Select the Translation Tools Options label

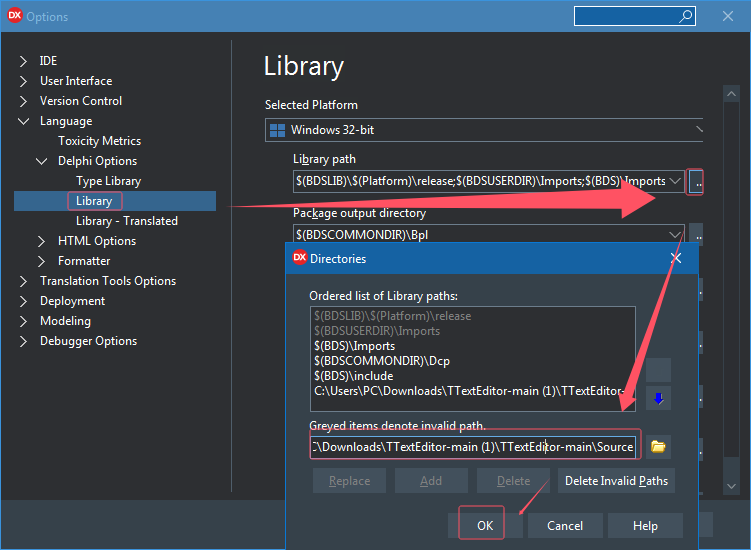[x=108, y=281]
